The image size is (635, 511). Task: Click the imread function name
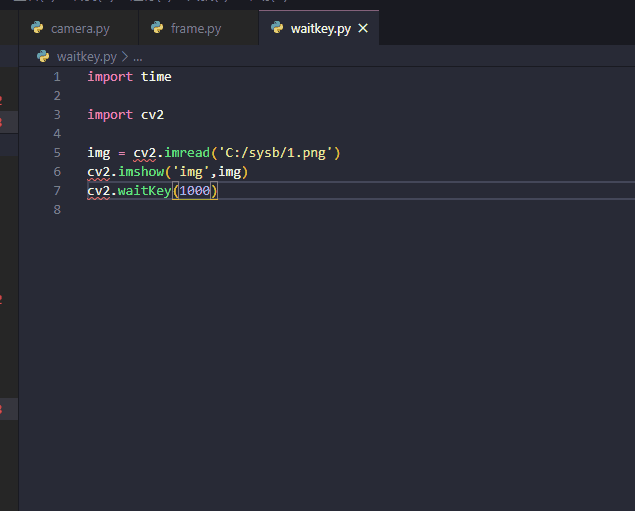pyautogui.click(x=187, y=153)
